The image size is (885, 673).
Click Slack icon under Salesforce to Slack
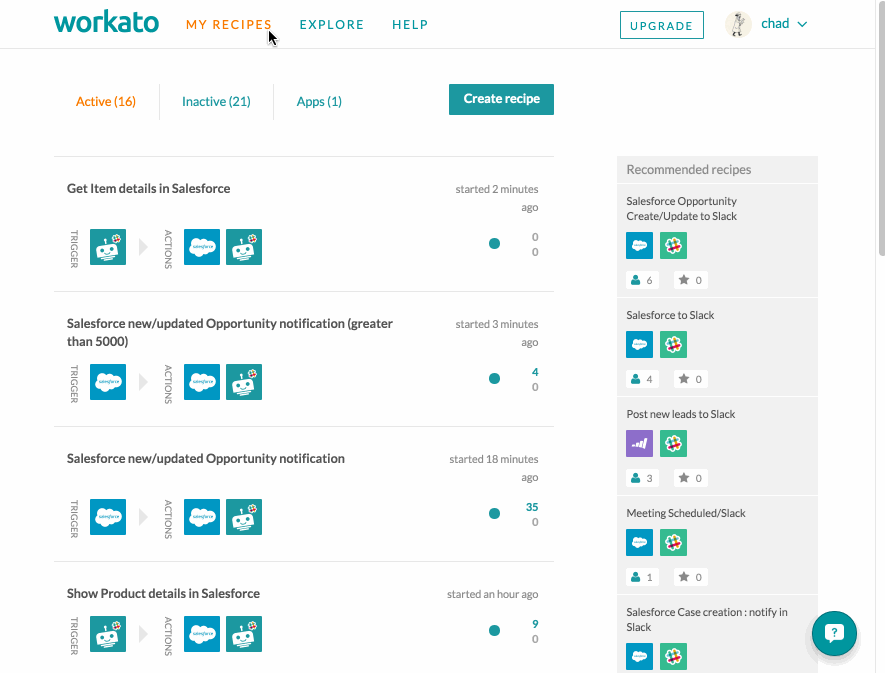click(673, 344)
